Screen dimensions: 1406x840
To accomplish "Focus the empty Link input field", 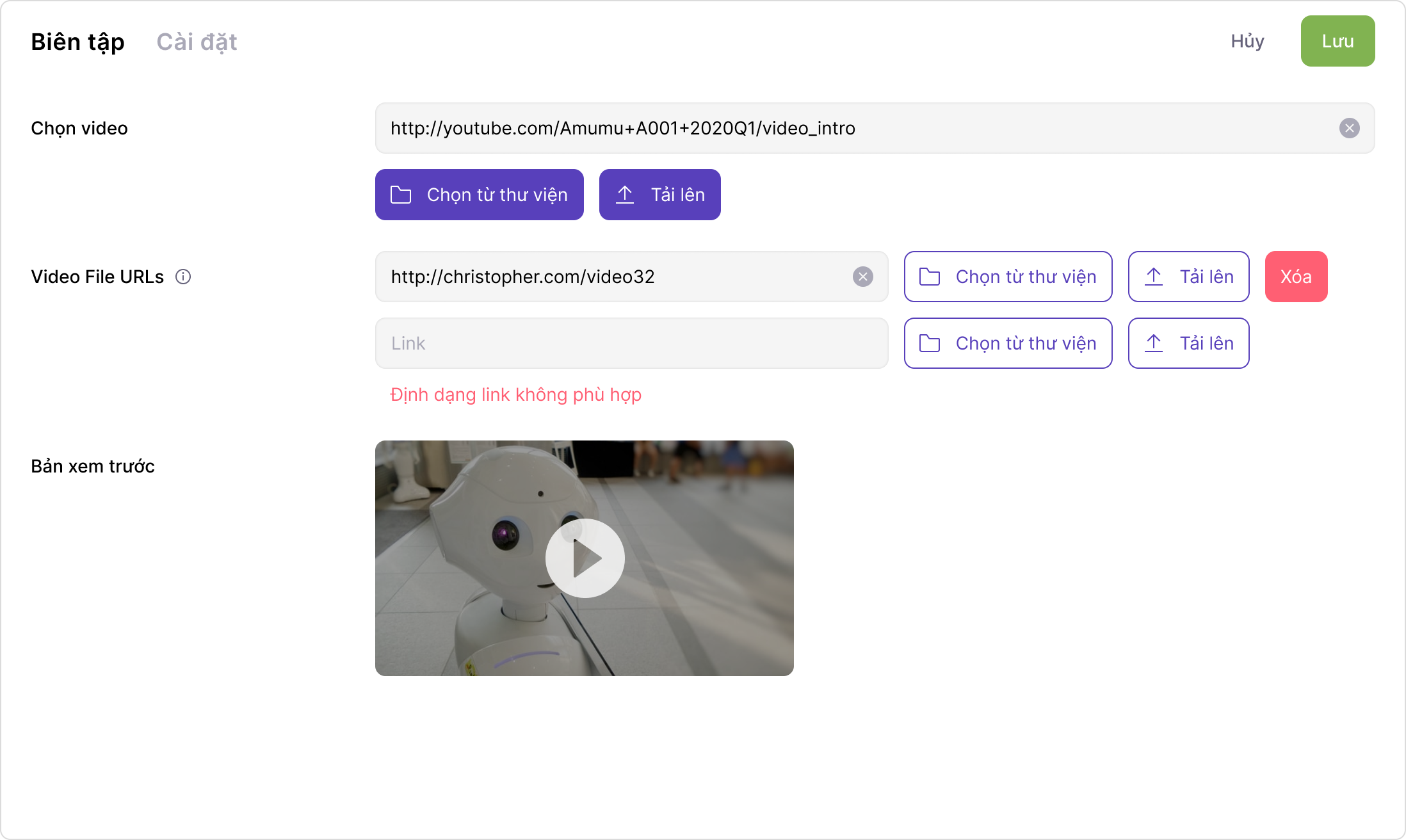I will click(631, 343).
